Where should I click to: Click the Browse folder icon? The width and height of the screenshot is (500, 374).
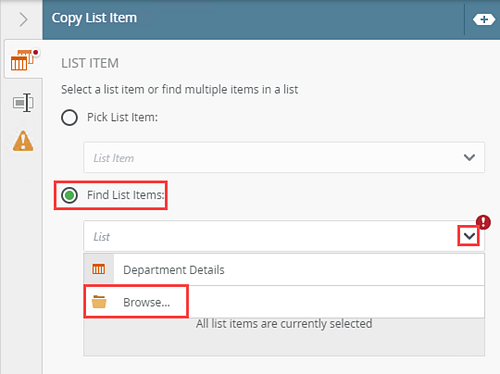click(x=99, y=302)
